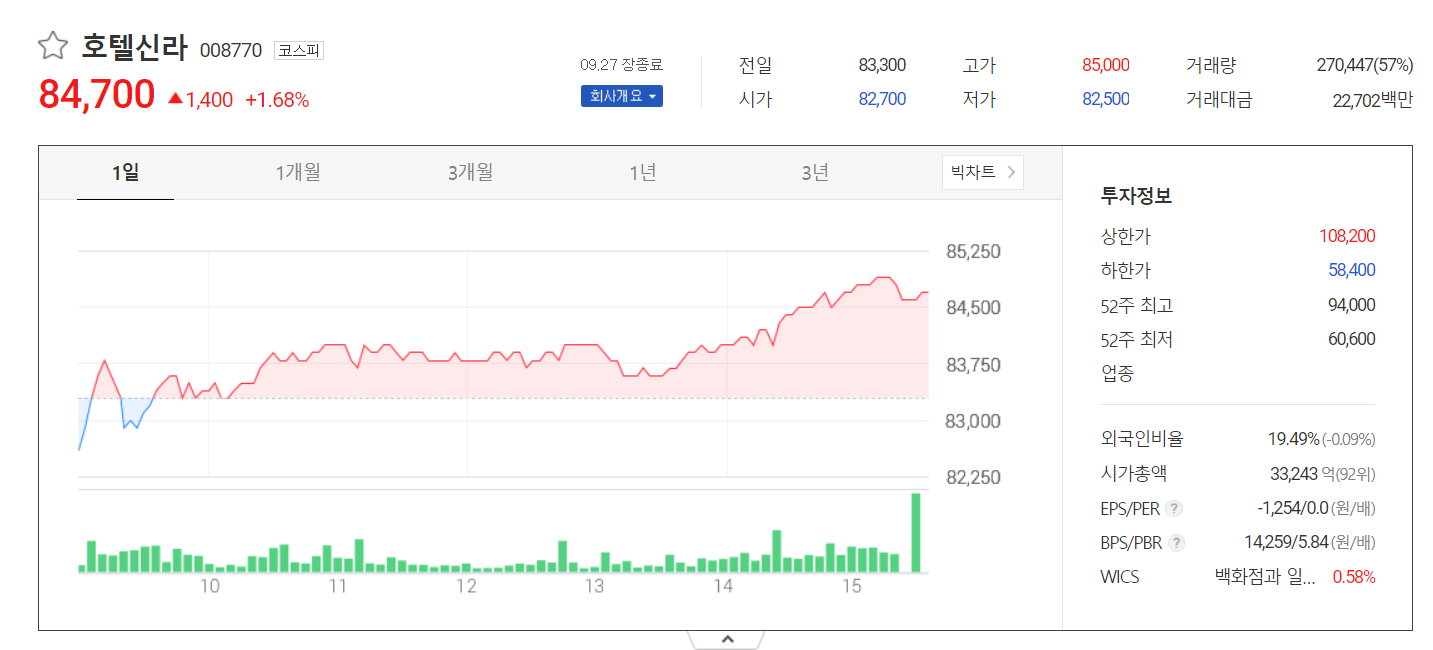Click the 거래량 value 270,447(57%)
The height and width of the screenshot is (650, 1433).
click(x=1365, y=65)
